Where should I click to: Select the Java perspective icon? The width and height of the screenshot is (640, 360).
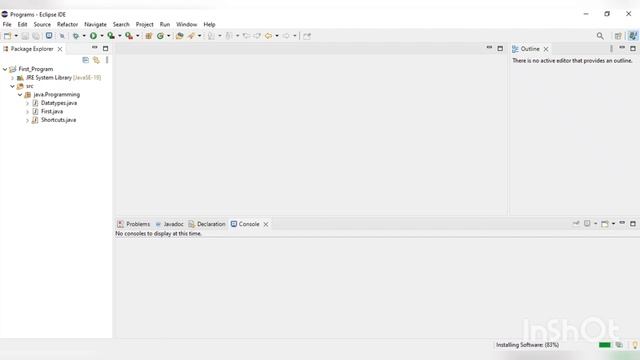[633, 36]
